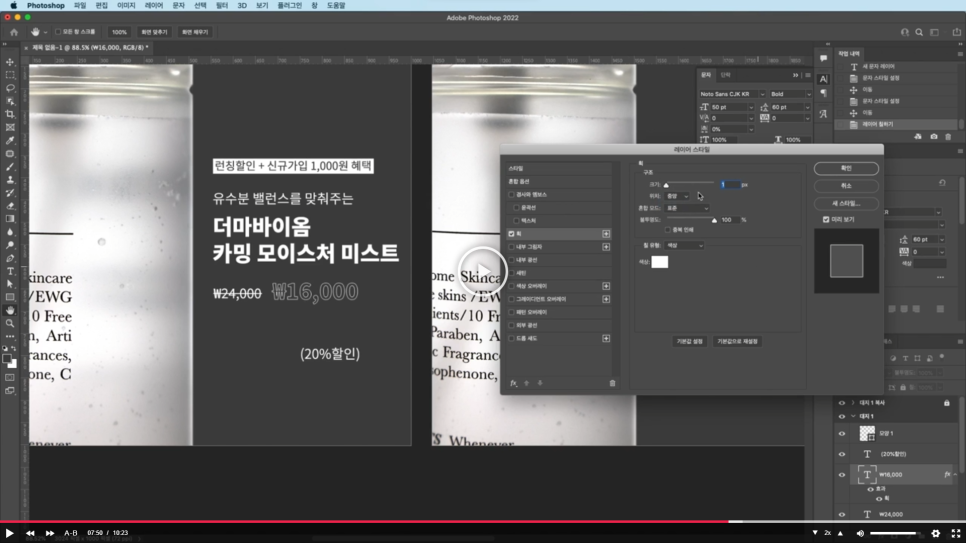Viewport: 966px width, 543px height.
Task: Add another Drop Shadow with plus icon
Action: coord(606,338)
